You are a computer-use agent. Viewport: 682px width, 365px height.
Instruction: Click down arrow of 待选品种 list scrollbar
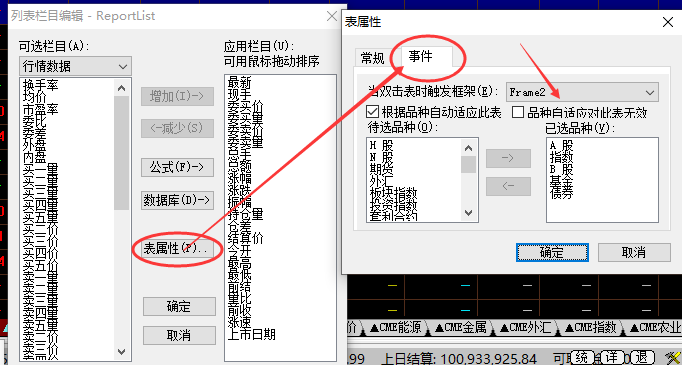pos(468,213)
